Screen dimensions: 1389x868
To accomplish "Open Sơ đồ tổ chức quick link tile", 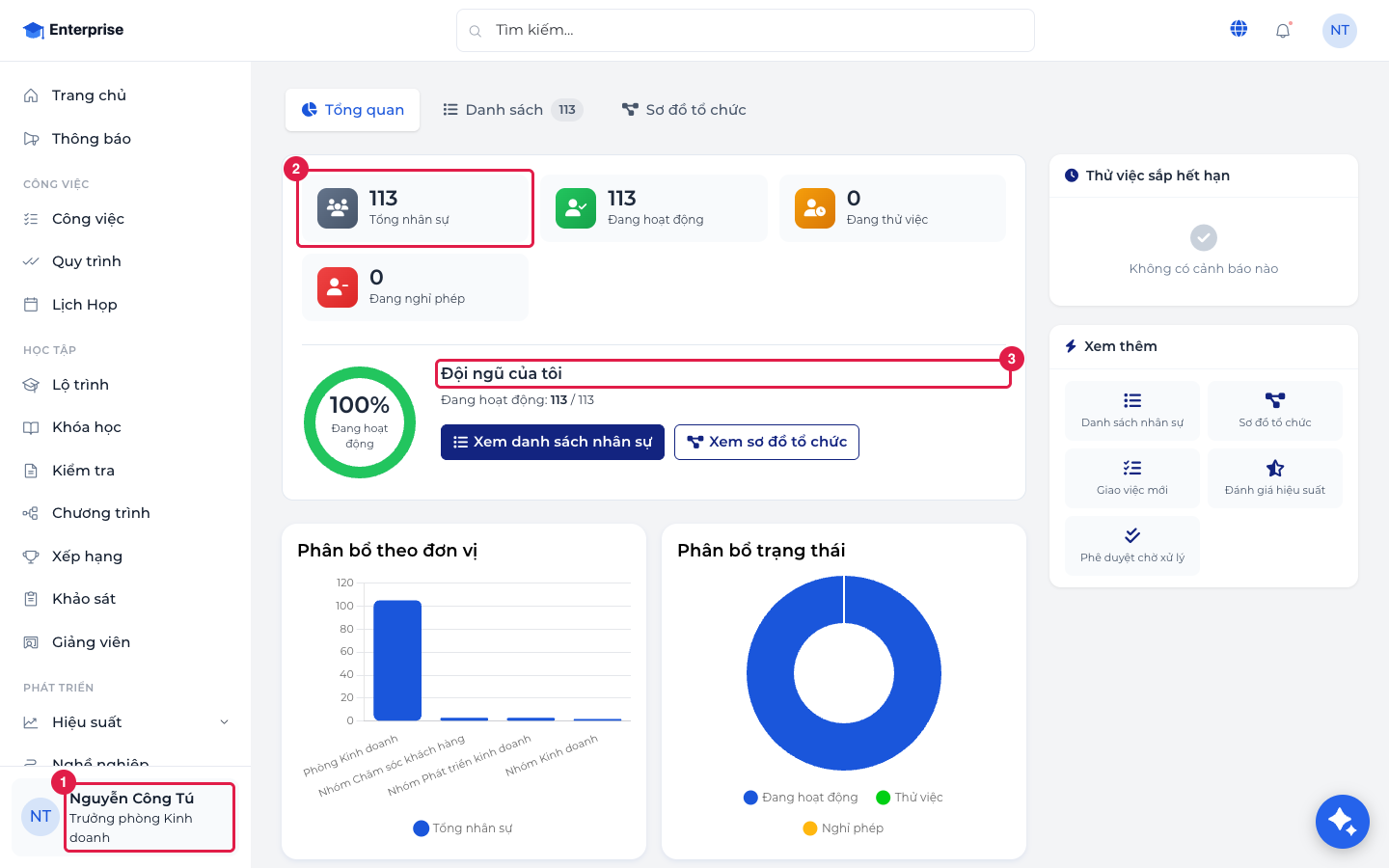I will pos(1274,410).
